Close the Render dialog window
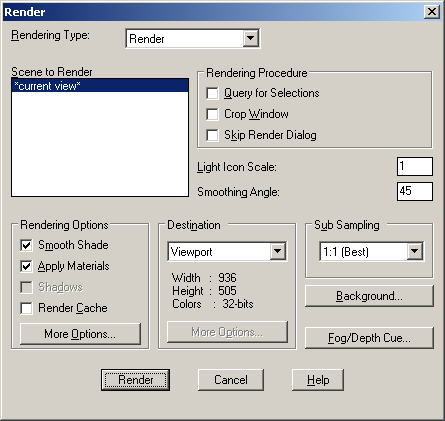The height and width of the screenshot is (421, 445). click(x=432, y=12)
